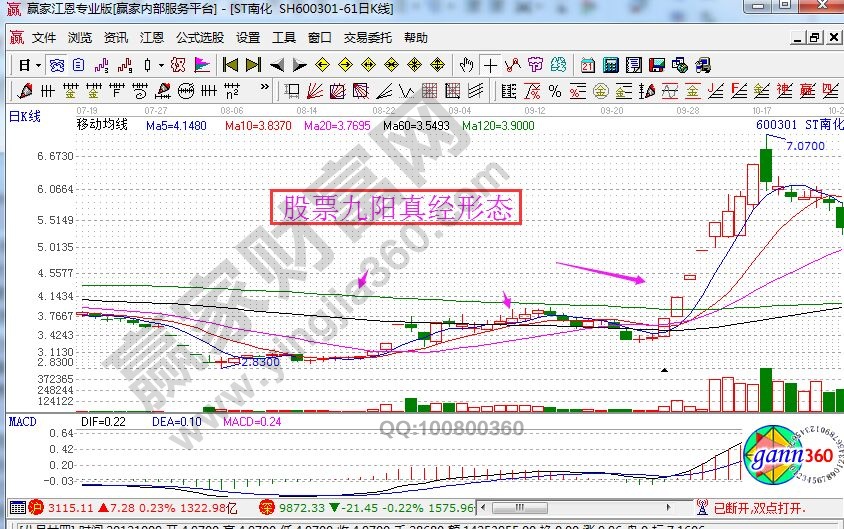Open the calendar date icon
The image size is (844, 529).
pos(587,65)
